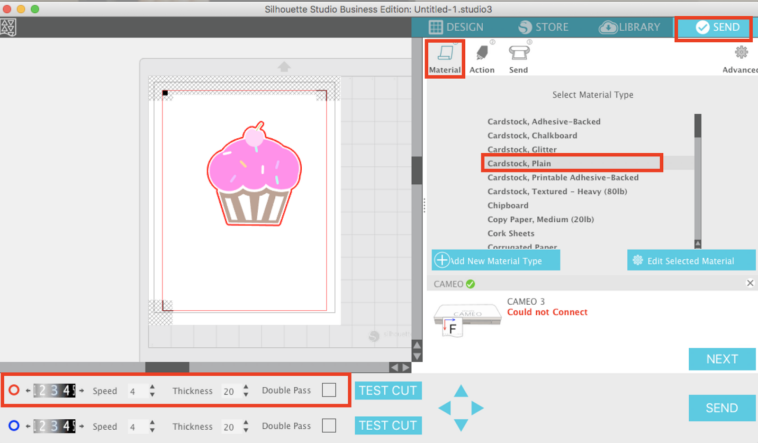The width and height of the screenshot is (758, 443).
Task: Enable Double Pass for blue line
Action: point(328,426)
